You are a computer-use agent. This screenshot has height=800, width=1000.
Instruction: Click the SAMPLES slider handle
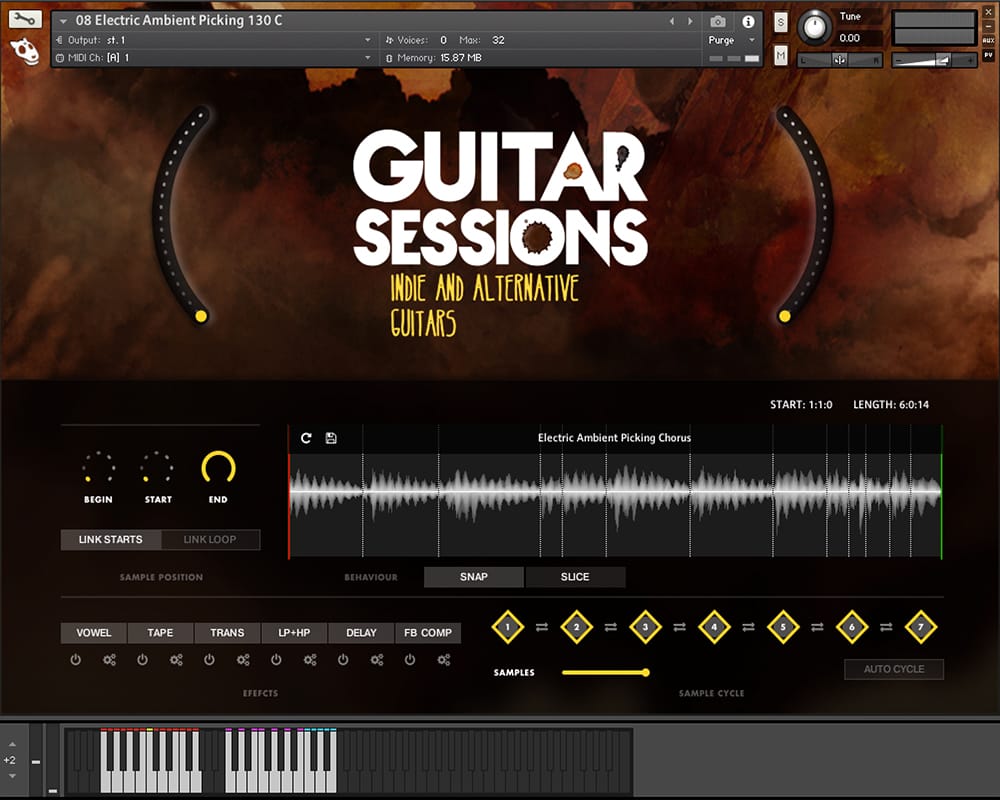click(x=646, y=672)
